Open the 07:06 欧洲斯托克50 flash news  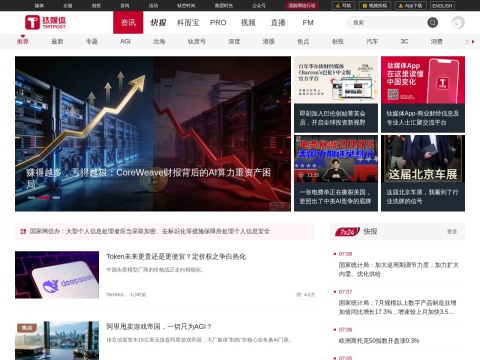pos(379,341)
